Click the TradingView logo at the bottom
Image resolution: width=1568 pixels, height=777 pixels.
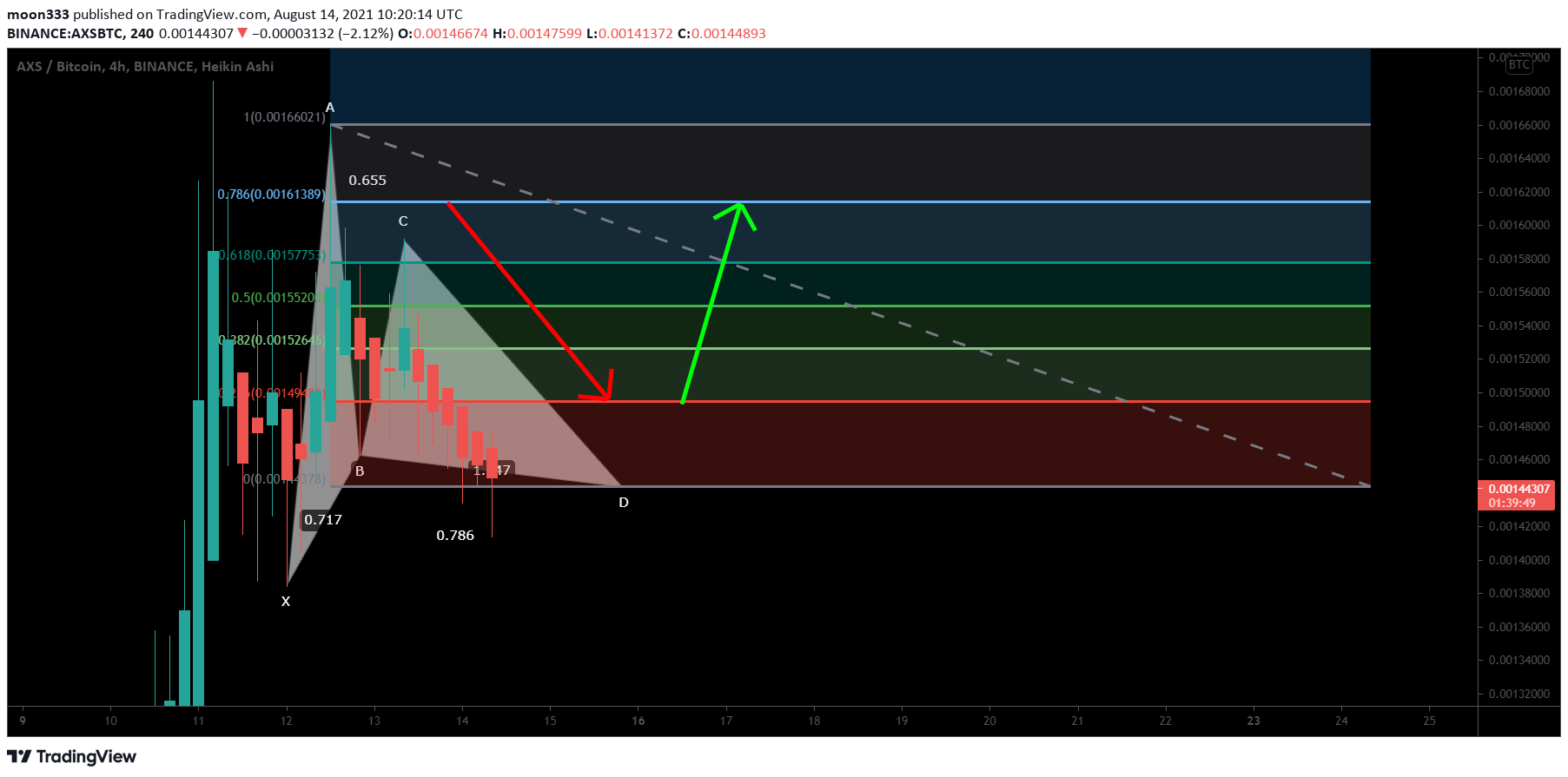point(72,756)
